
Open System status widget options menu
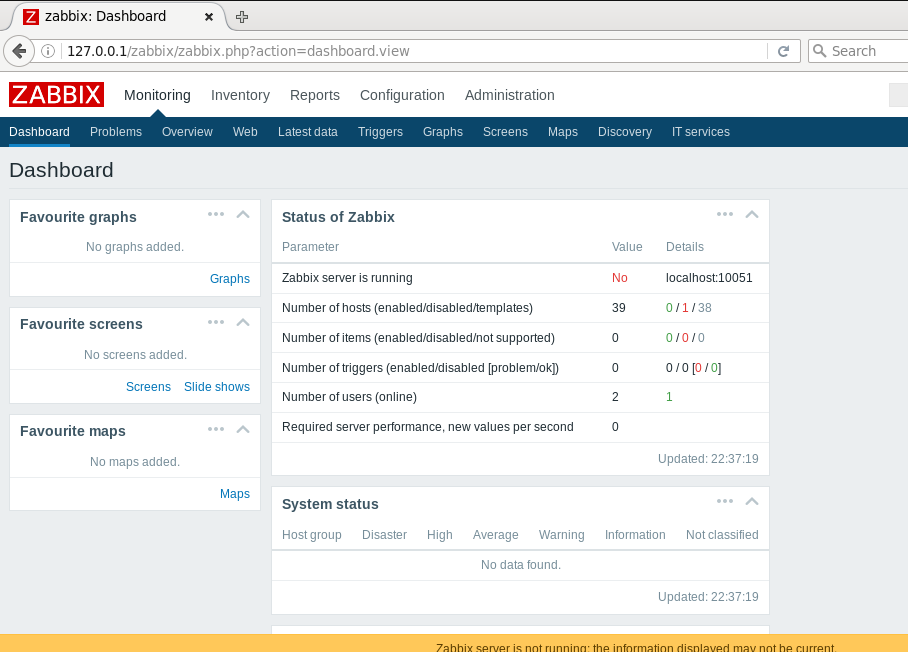pyautogui.click(x=725, y=501)
